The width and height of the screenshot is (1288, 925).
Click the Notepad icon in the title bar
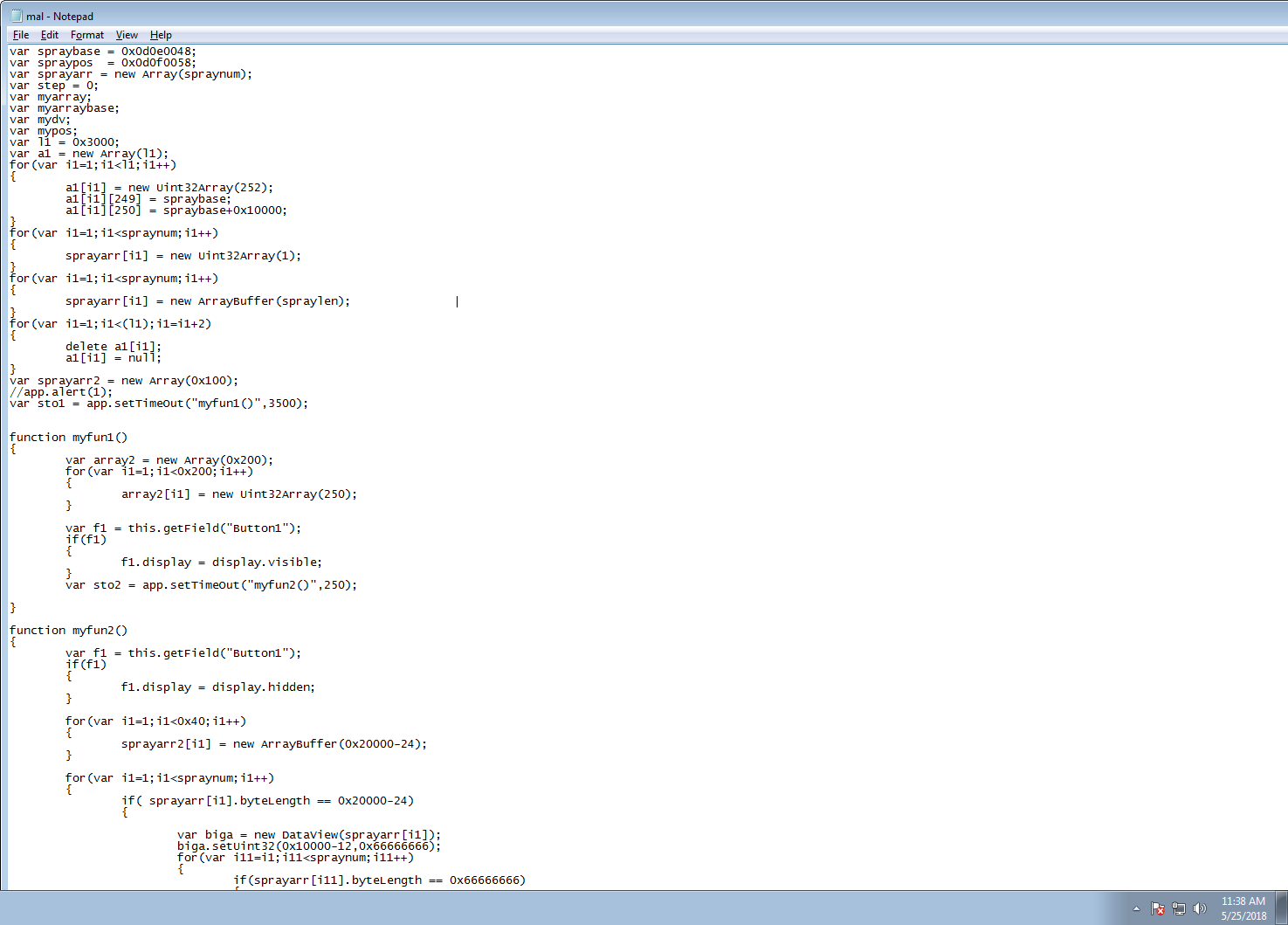[x=16, y=16]
